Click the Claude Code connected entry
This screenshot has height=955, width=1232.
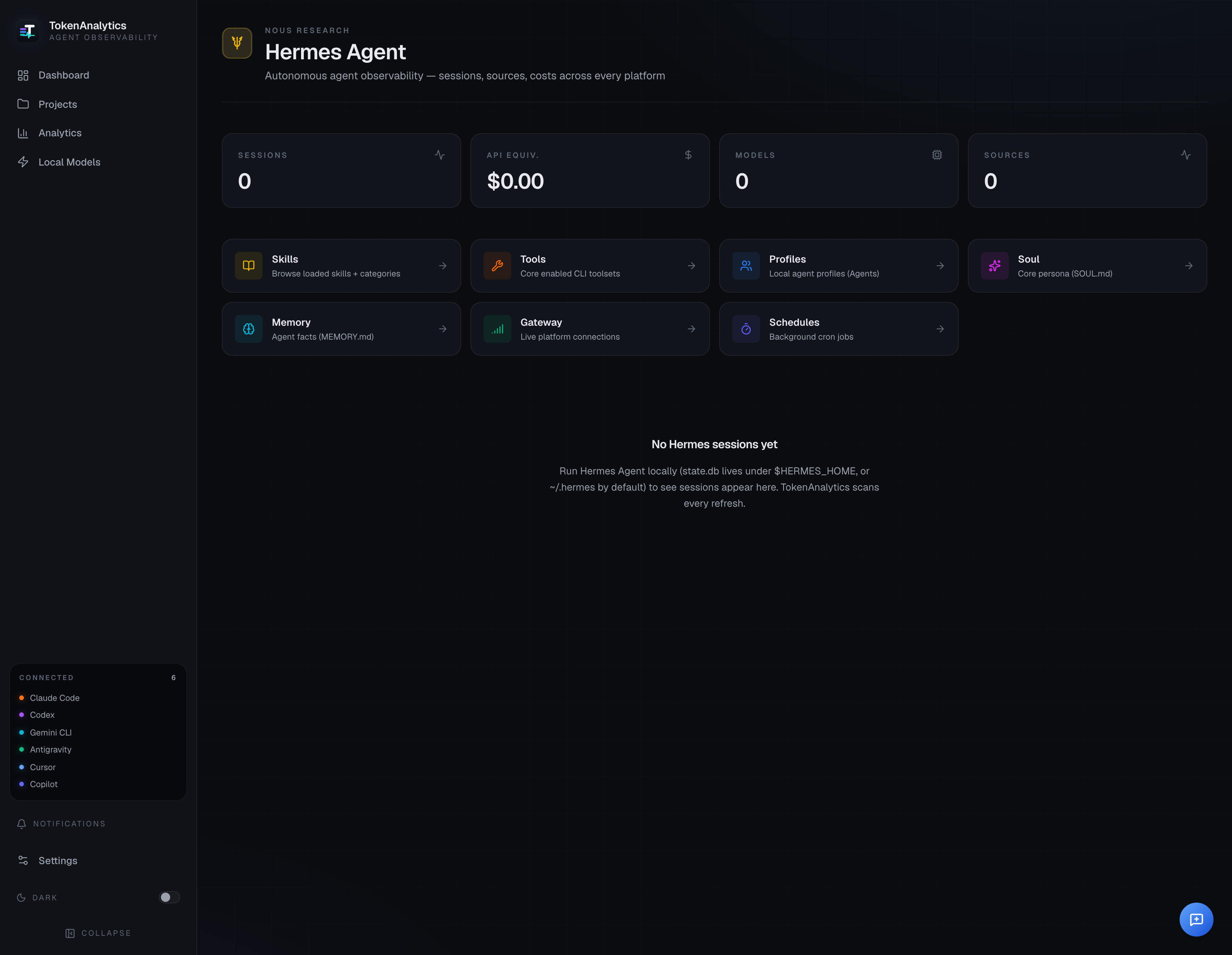tap(55, 698)
